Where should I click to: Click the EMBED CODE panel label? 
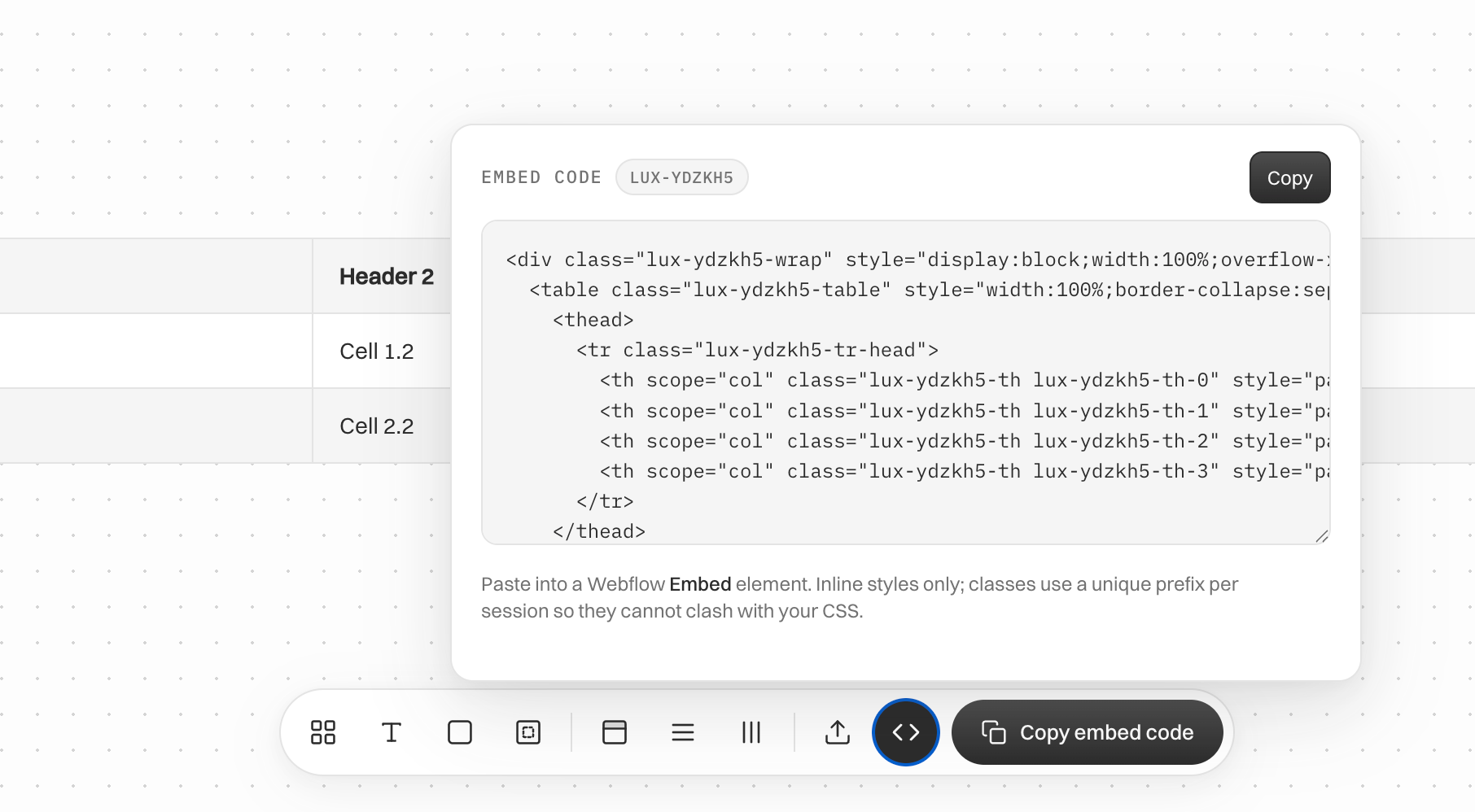[x=541, y=177]
